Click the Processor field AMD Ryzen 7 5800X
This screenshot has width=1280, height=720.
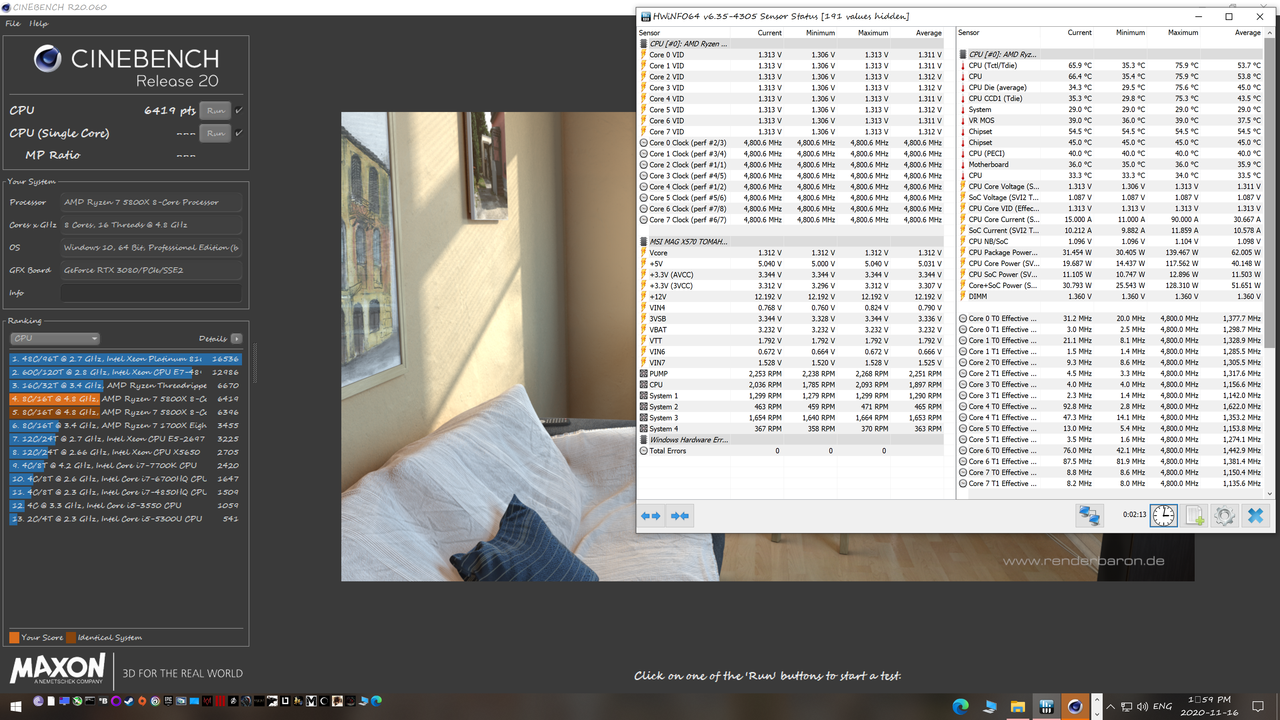[151, 202]
